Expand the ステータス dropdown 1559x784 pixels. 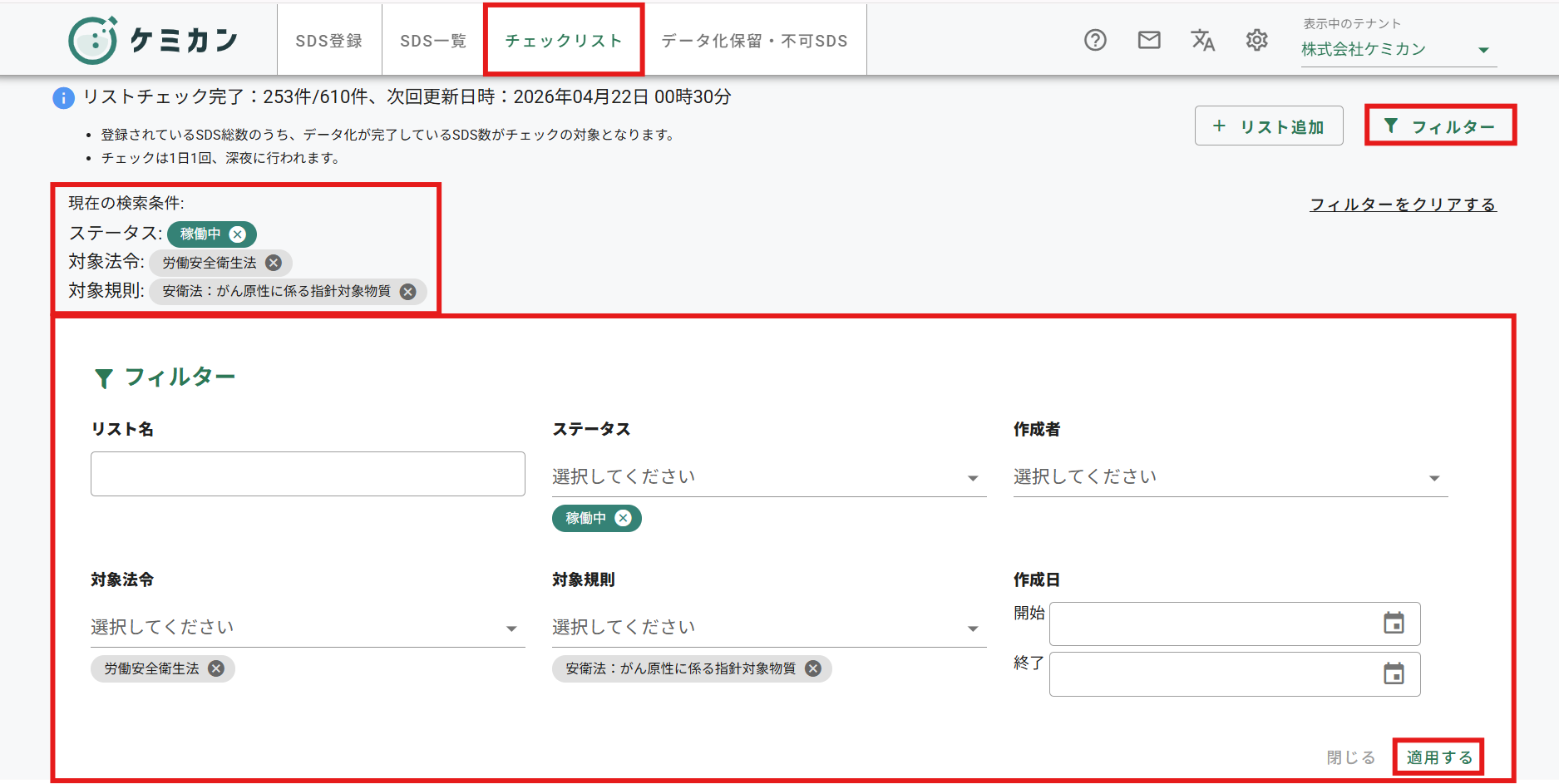[x=769, y=476]
